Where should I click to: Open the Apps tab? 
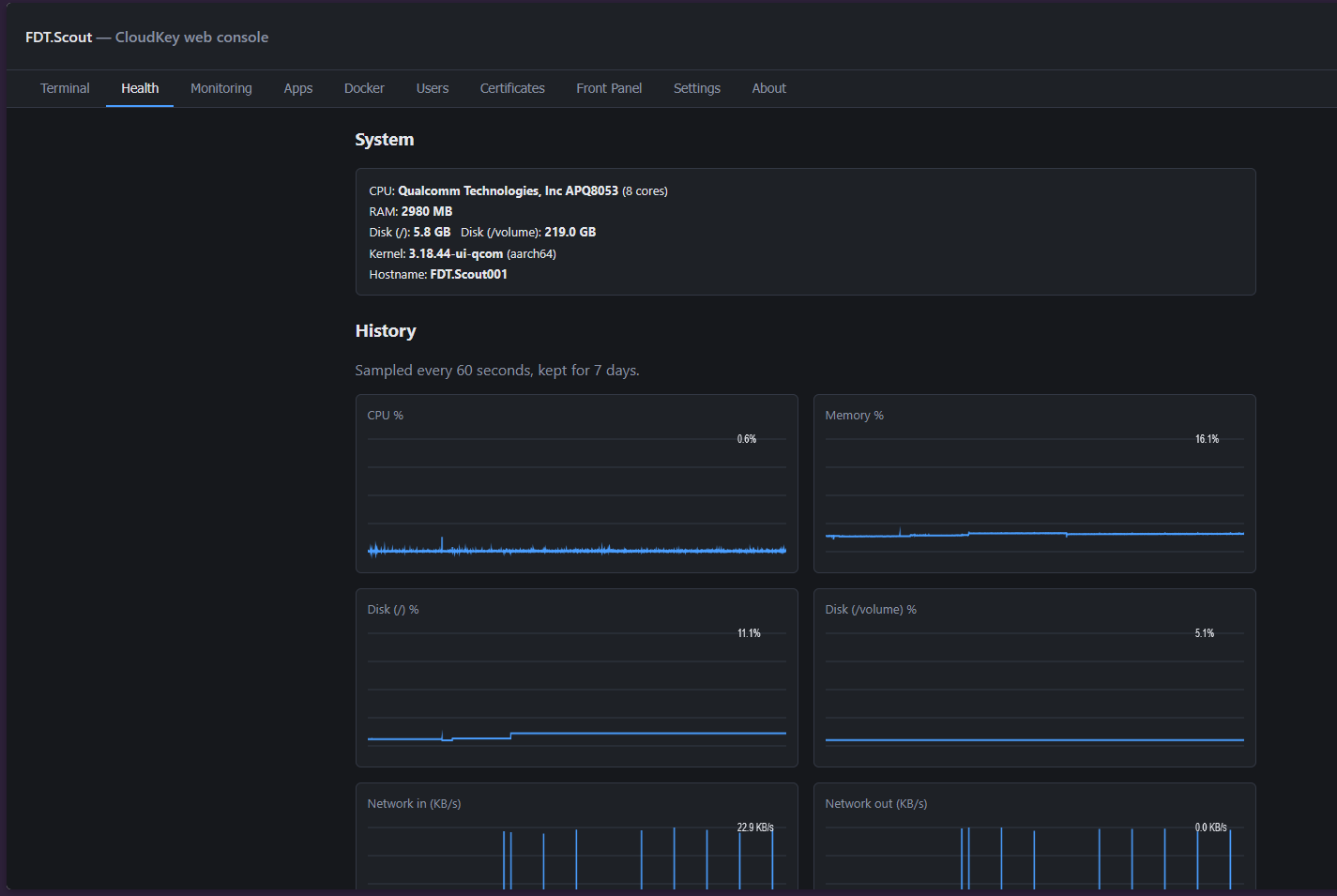[298, 88]
